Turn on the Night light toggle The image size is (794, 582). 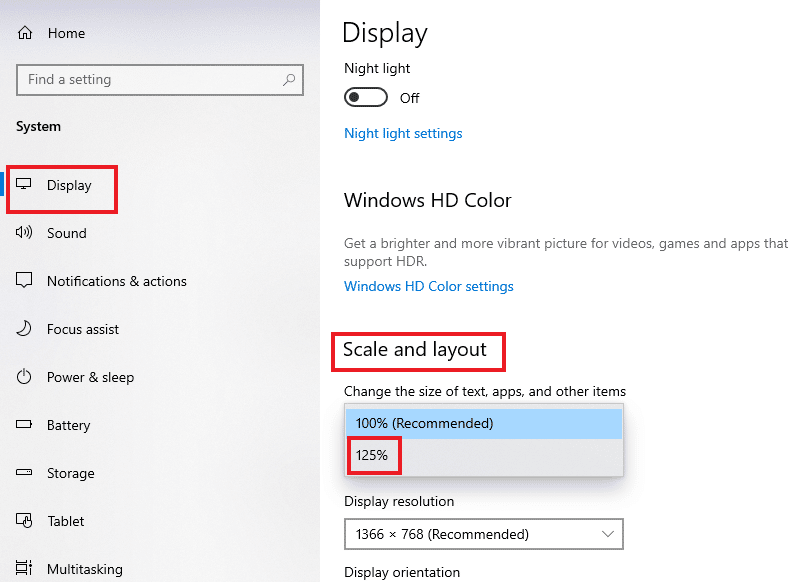tap(366, 98)
